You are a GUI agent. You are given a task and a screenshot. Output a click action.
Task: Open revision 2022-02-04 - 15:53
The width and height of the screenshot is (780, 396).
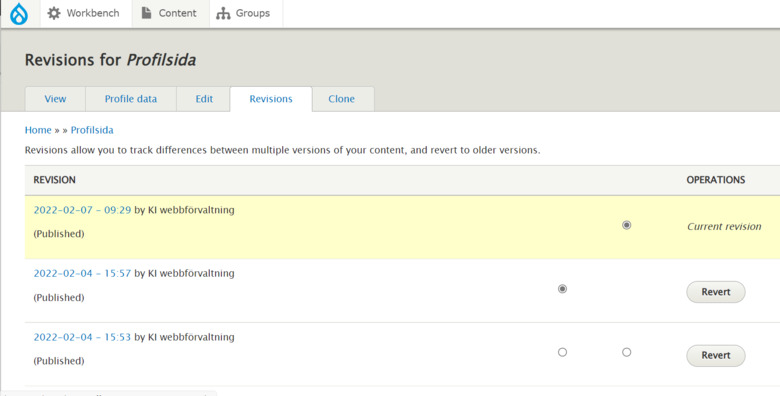(x=82, y=337)
